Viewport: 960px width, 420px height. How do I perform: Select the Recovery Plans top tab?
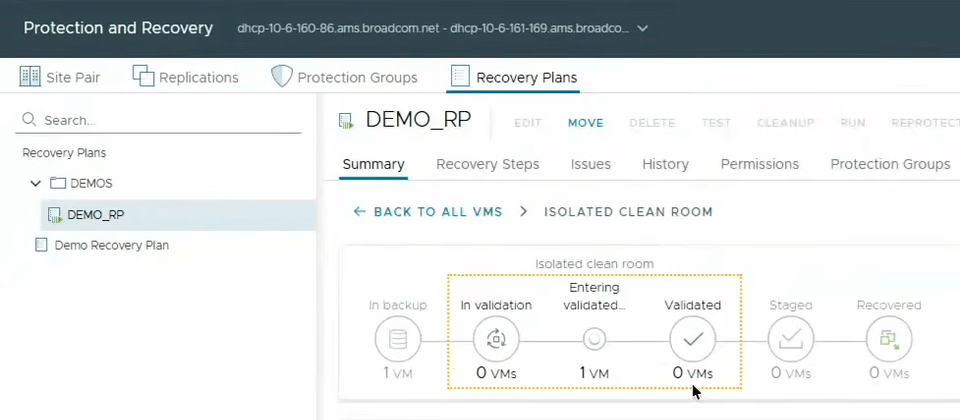click(x=514, y=78)
